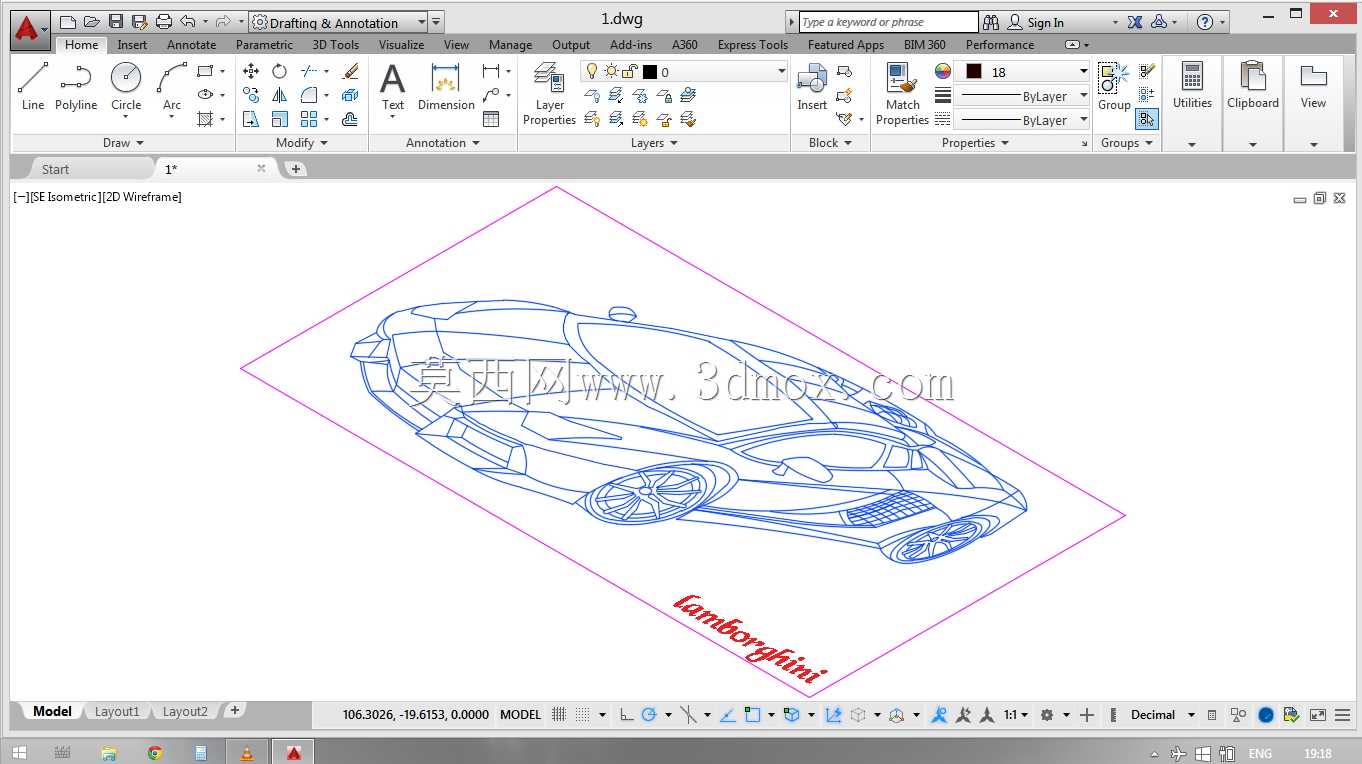The width and height of the screenshot is (1362, 764).
Task: Select the Dimension tool
Action: 446,86
